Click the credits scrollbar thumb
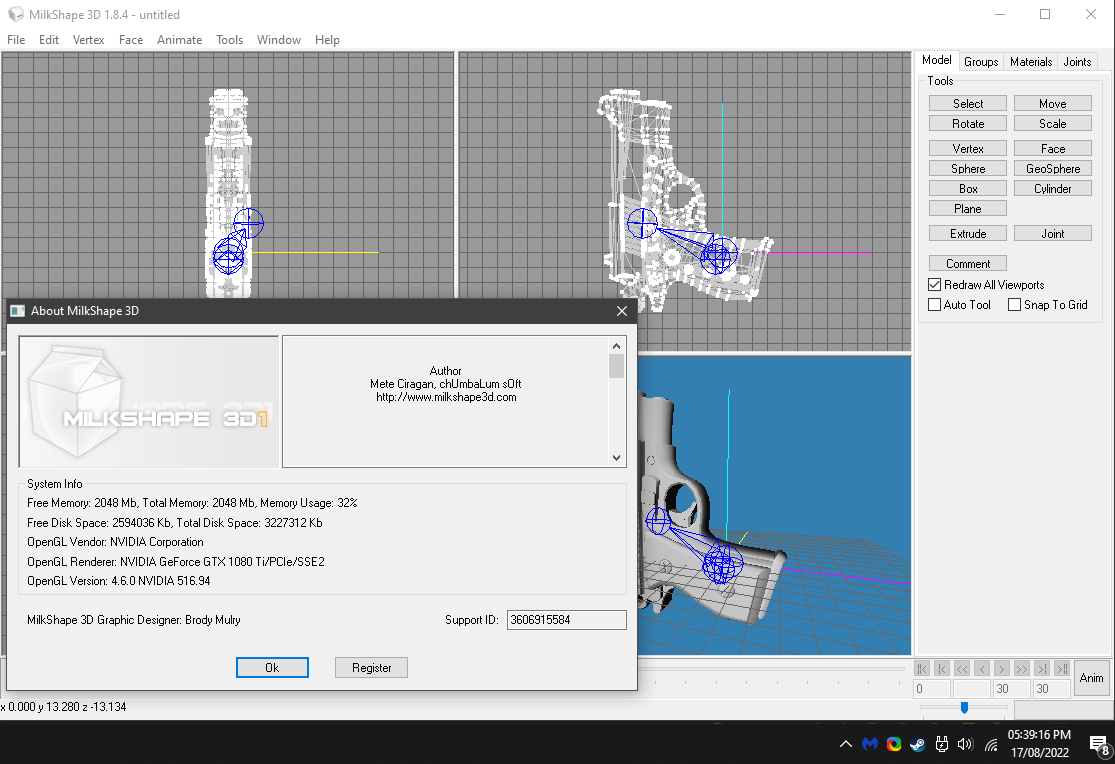Viewport: 1115px width, 764px height. click(617, 366)
